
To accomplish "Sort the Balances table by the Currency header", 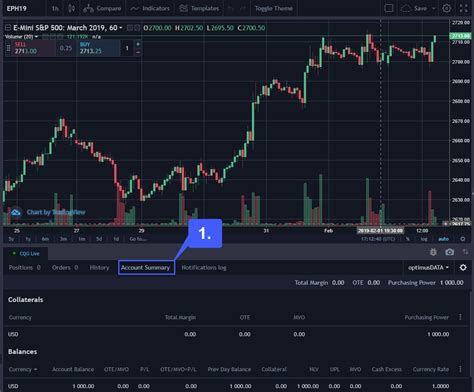I will pos(23,369).
